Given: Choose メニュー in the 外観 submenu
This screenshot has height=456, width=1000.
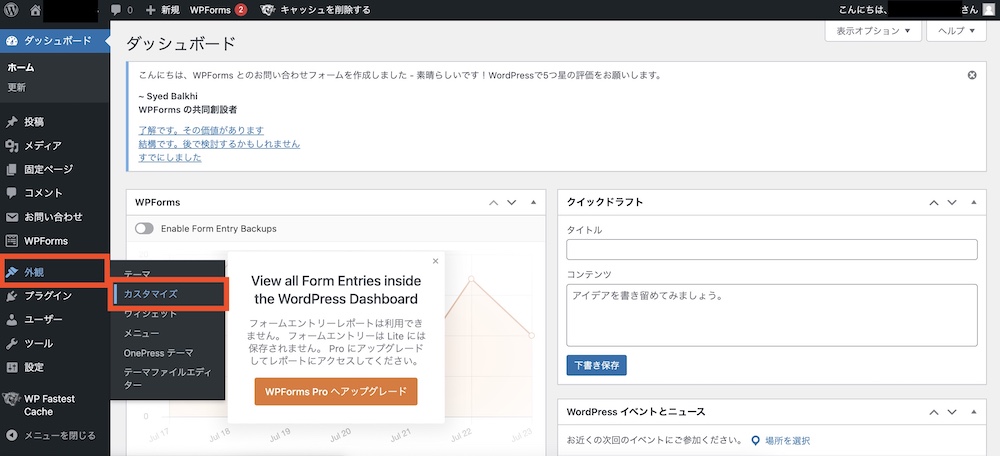Looking at the screenshot, I should 142,333.
